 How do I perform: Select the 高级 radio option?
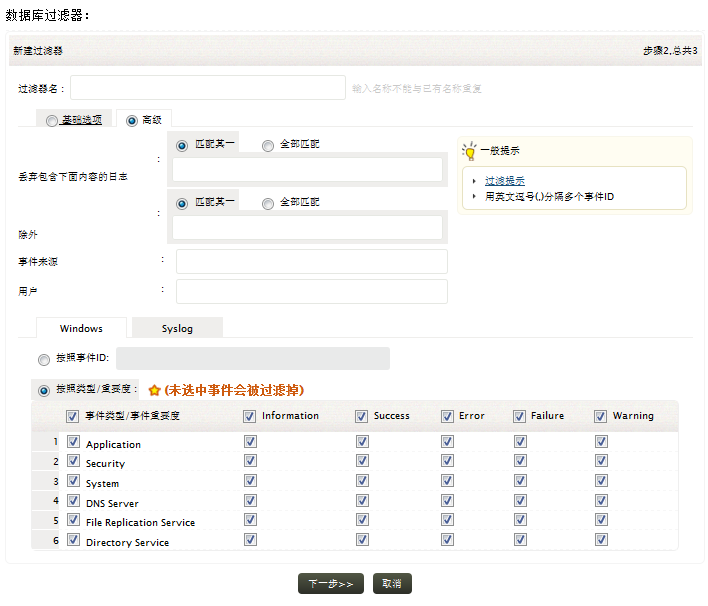click(132, 120)
